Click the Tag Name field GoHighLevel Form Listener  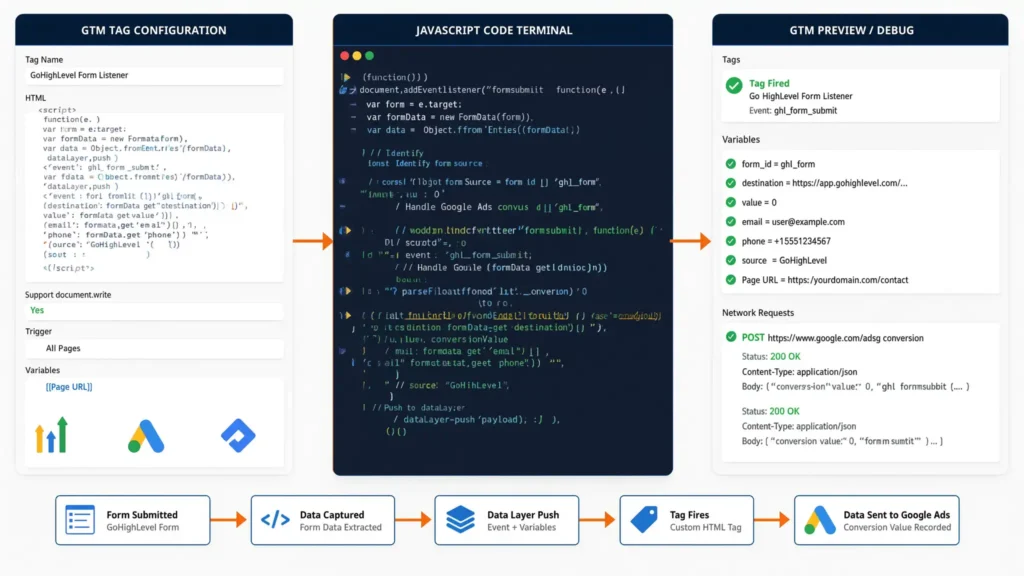tap(154, 75)
